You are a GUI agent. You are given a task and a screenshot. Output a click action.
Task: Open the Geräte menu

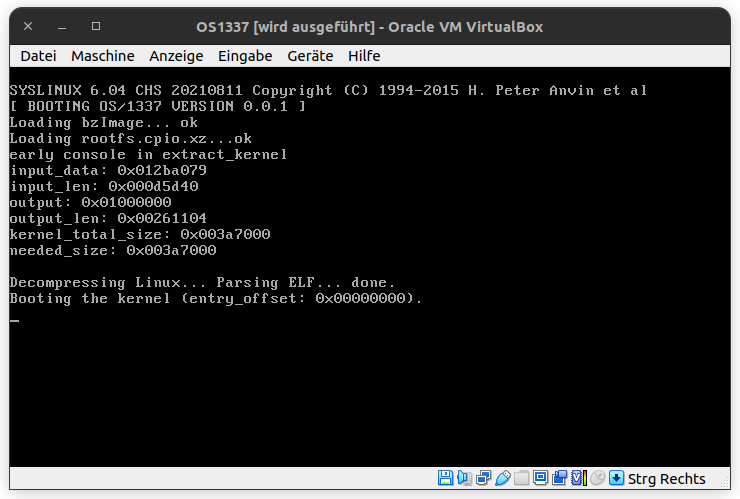pyautogui.click(x=310, y=56)
